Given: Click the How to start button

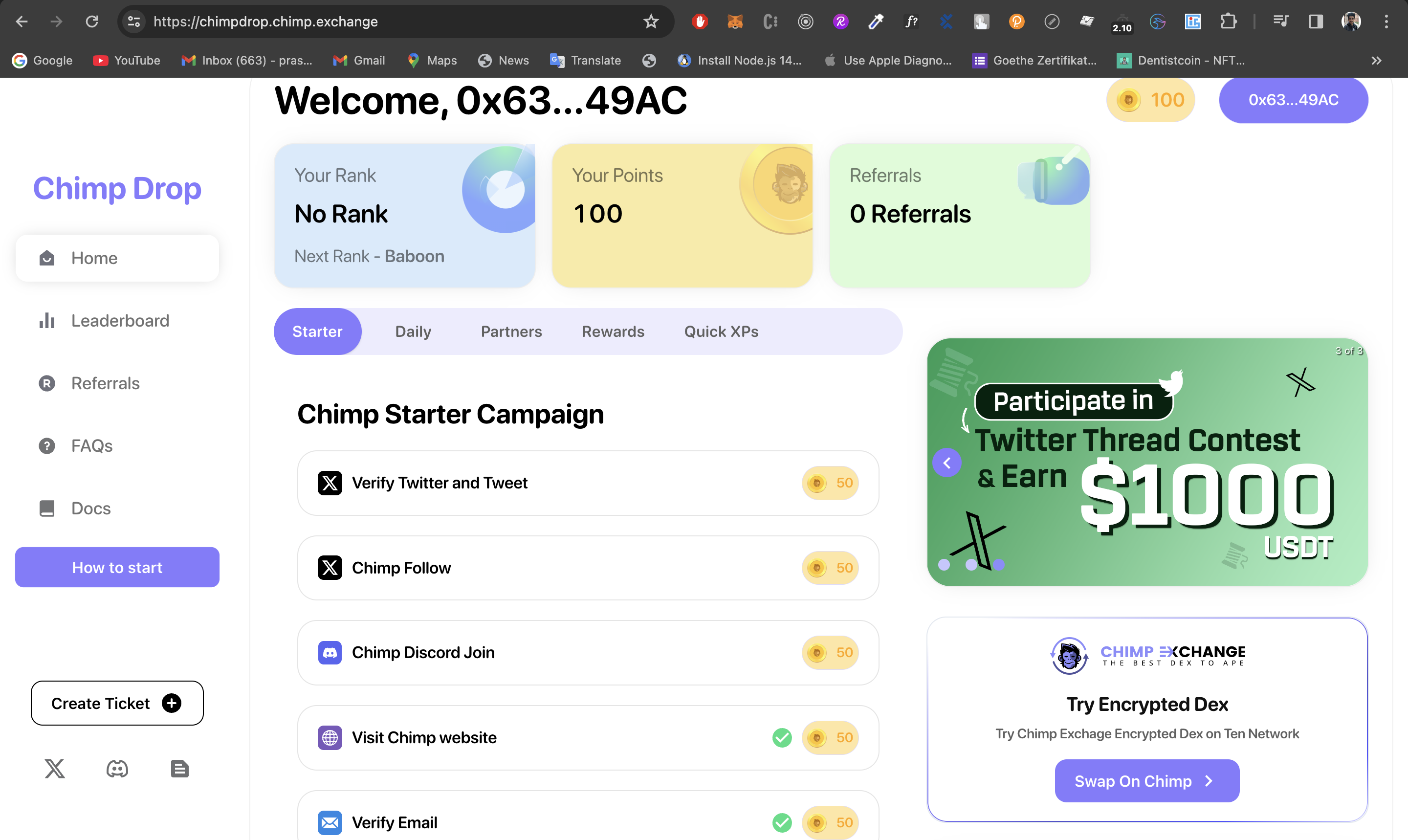Looking at the screenshot, I should tap(116, 567).
